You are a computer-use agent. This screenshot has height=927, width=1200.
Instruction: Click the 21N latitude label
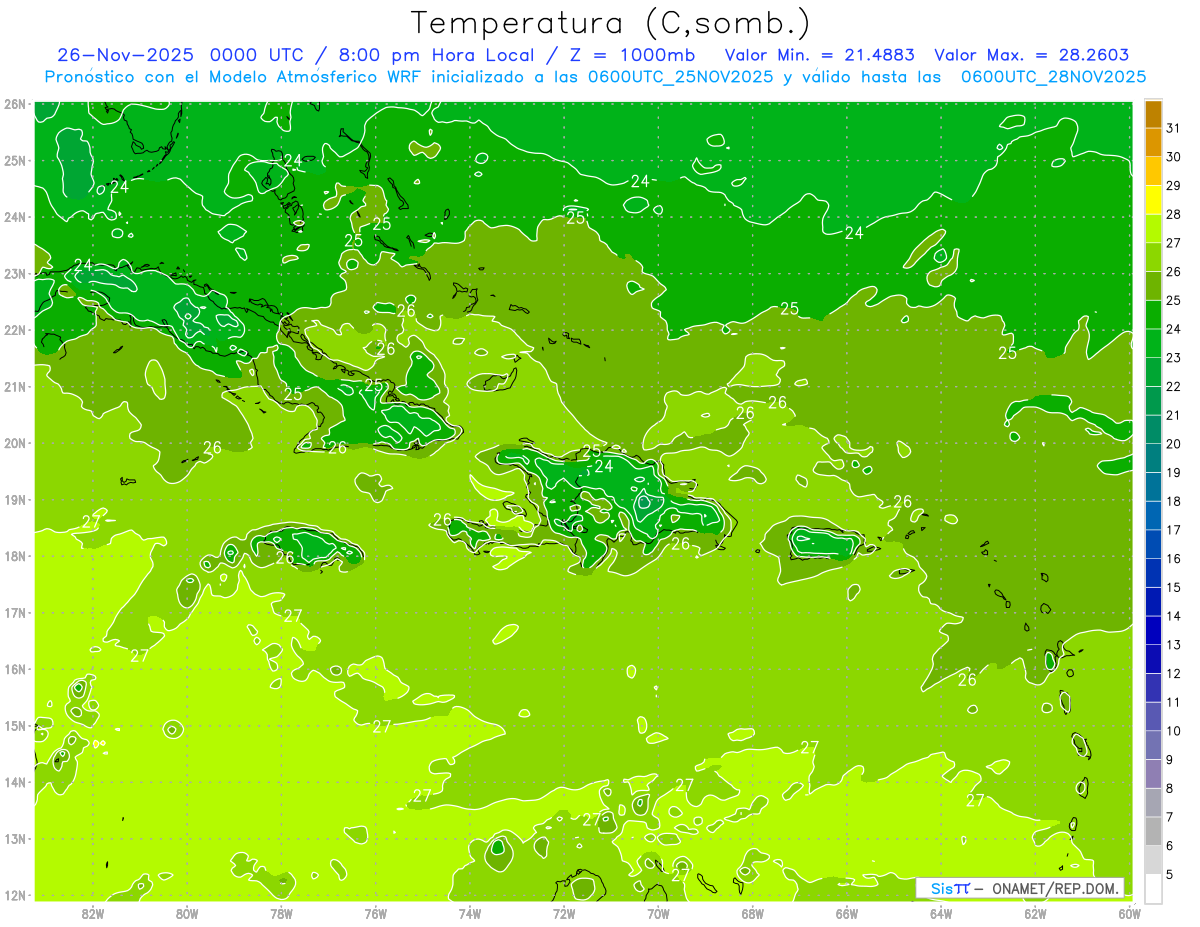[x=15, y=386]
